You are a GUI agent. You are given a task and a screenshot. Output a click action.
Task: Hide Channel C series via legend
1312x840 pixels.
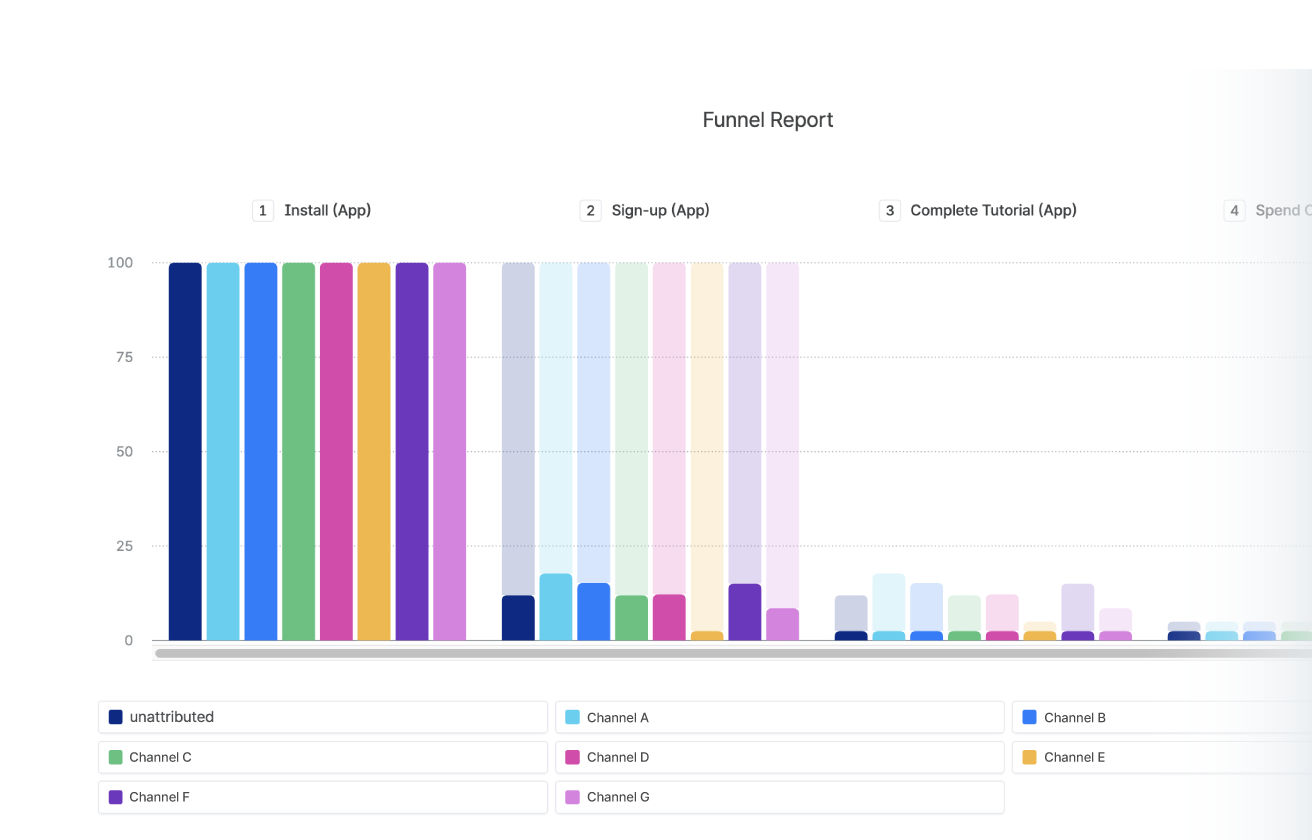tap(322, 757)
